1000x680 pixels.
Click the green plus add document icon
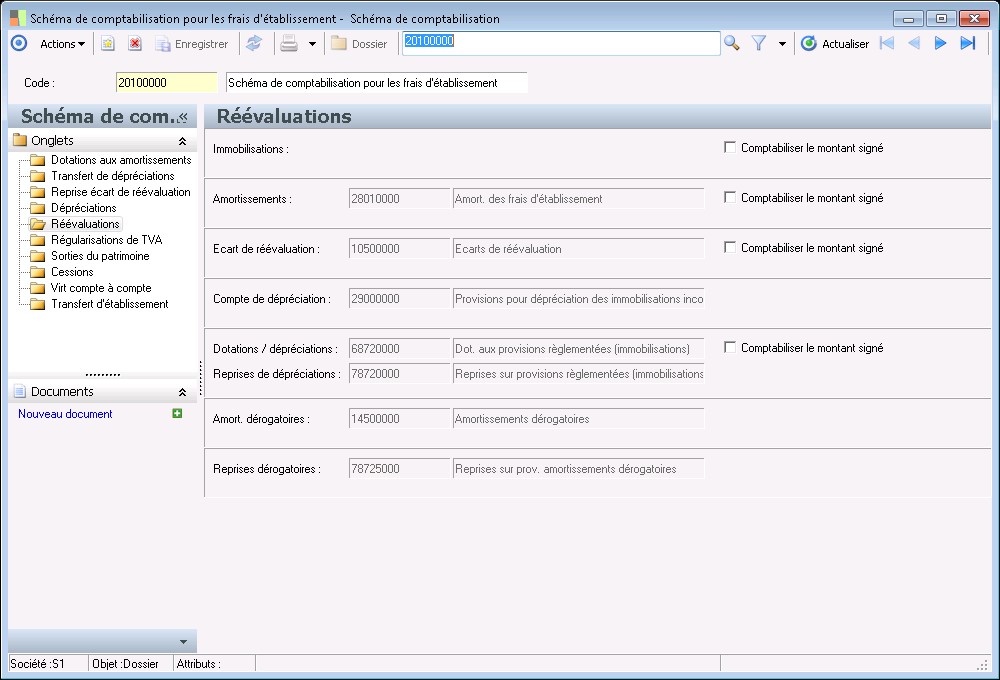click(x=177, y=413)
